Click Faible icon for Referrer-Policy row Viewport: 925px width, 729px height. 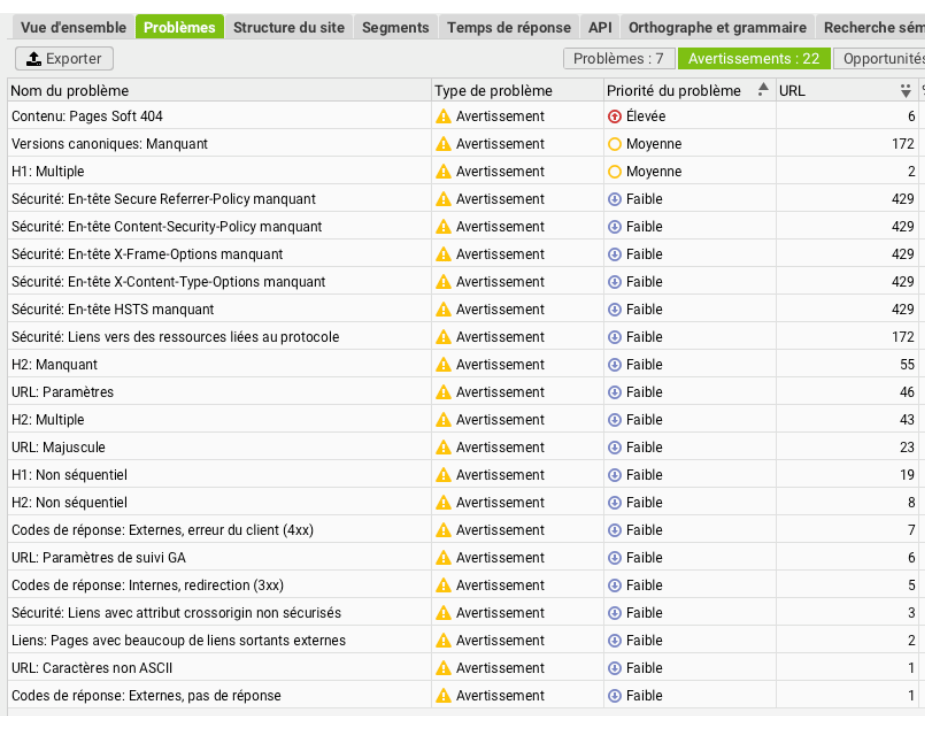(614, 199)
